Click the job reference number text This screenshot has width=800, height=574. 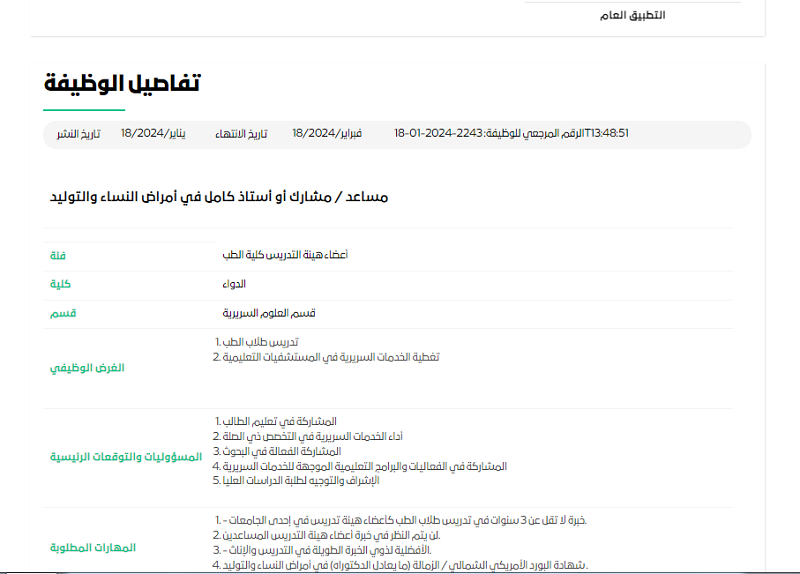pos(511,134)
